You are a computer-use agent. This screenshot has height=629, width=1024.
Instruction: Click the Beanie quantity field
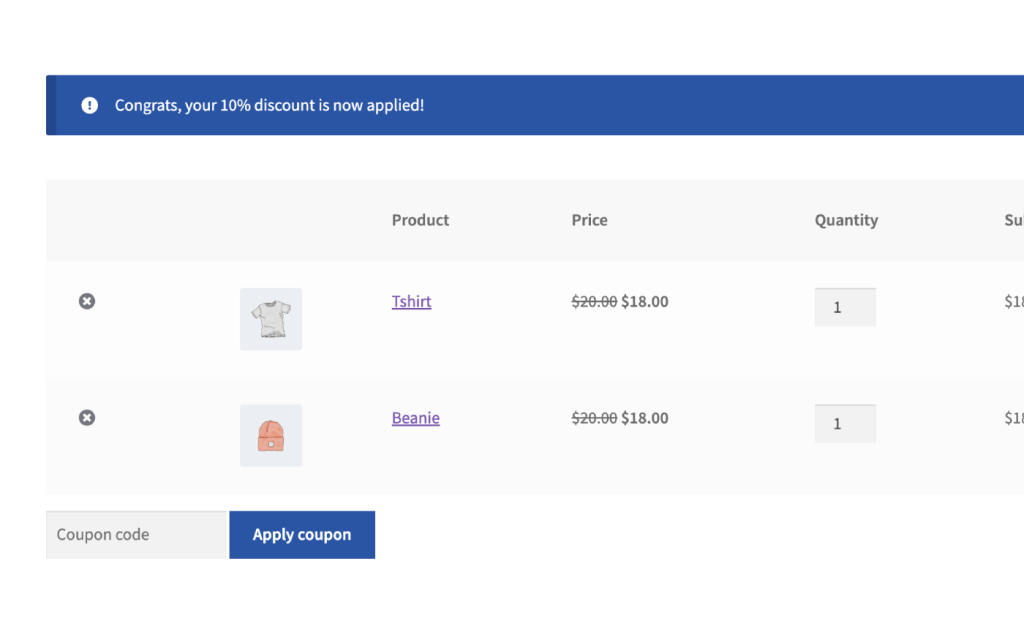[845, 423]
